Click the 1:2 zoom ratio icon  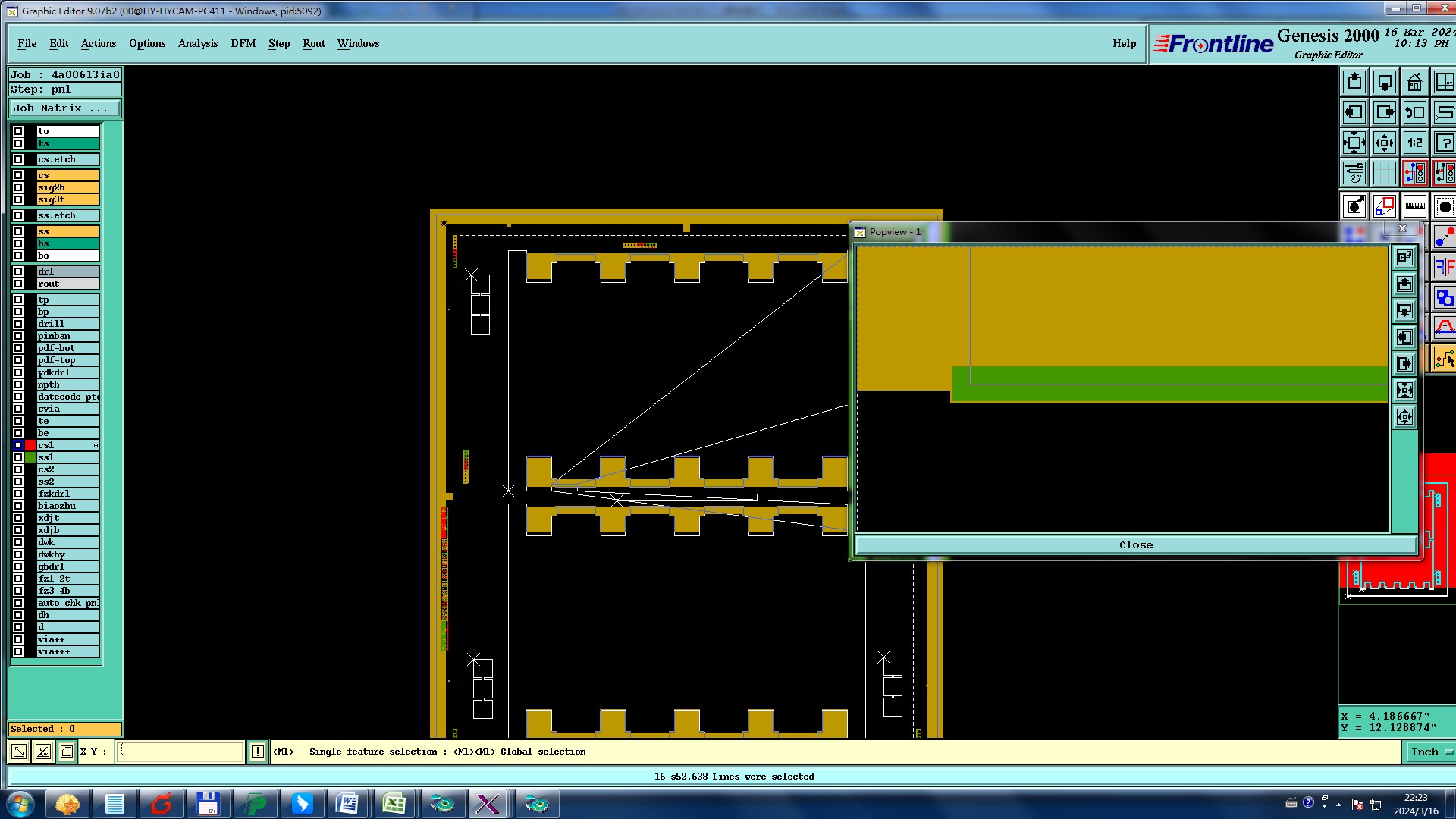(x=1415, y=143)
